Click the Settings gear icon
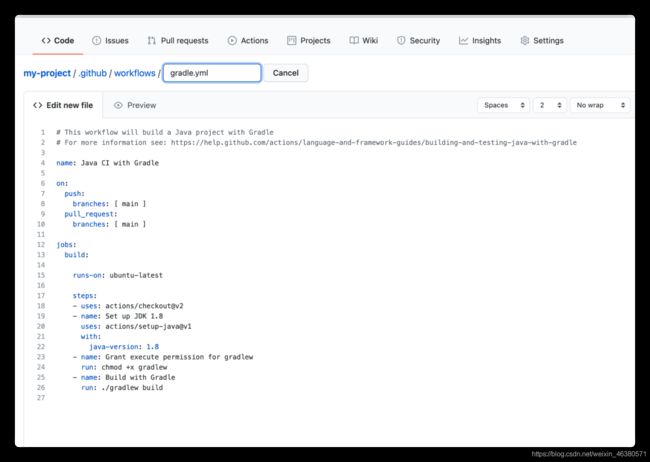650x462 pixels. 525,41
